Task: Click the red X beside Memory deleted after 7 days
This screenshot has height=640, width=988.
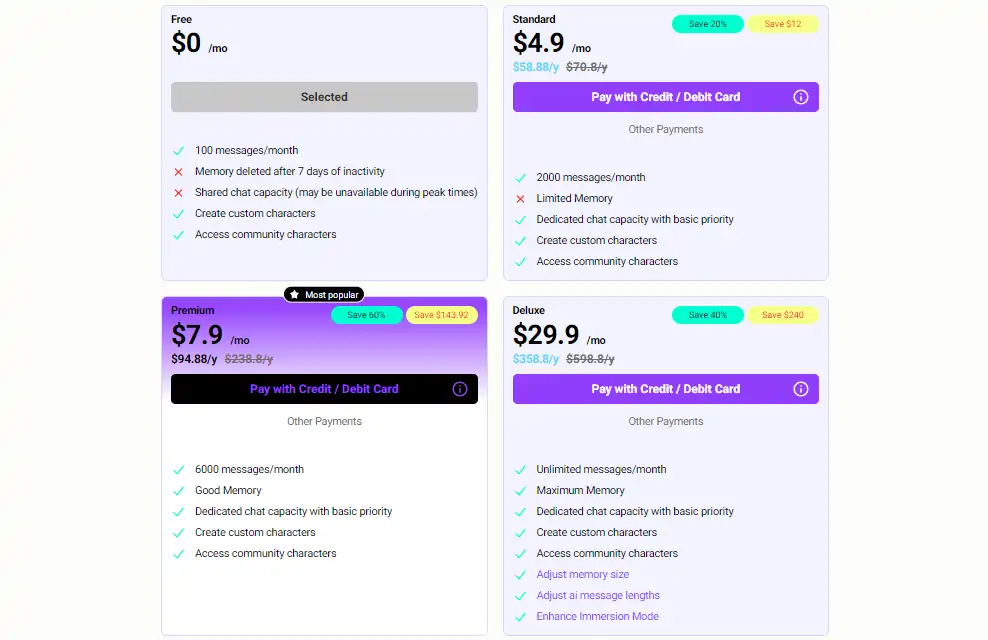Action: tap(179, 171)
